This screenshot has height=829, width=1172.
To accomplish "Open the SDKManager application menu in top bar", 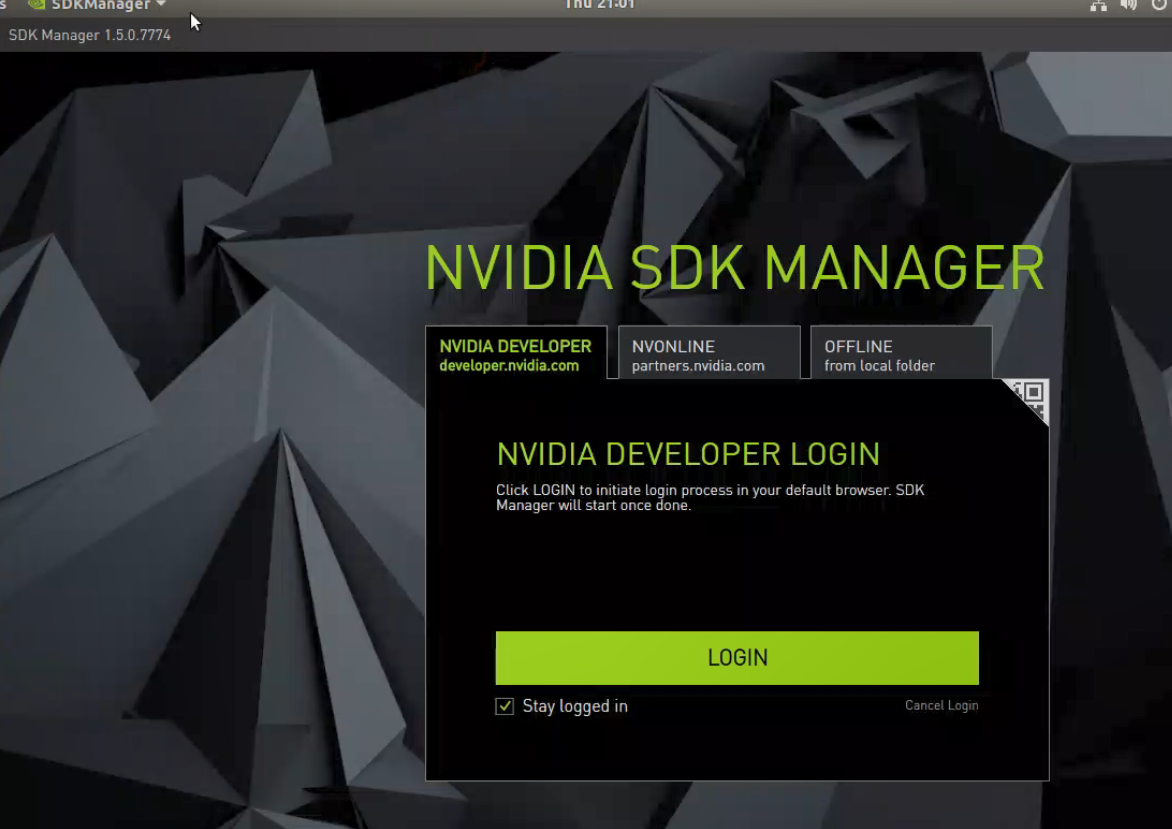I will click(x=100, y=5).
